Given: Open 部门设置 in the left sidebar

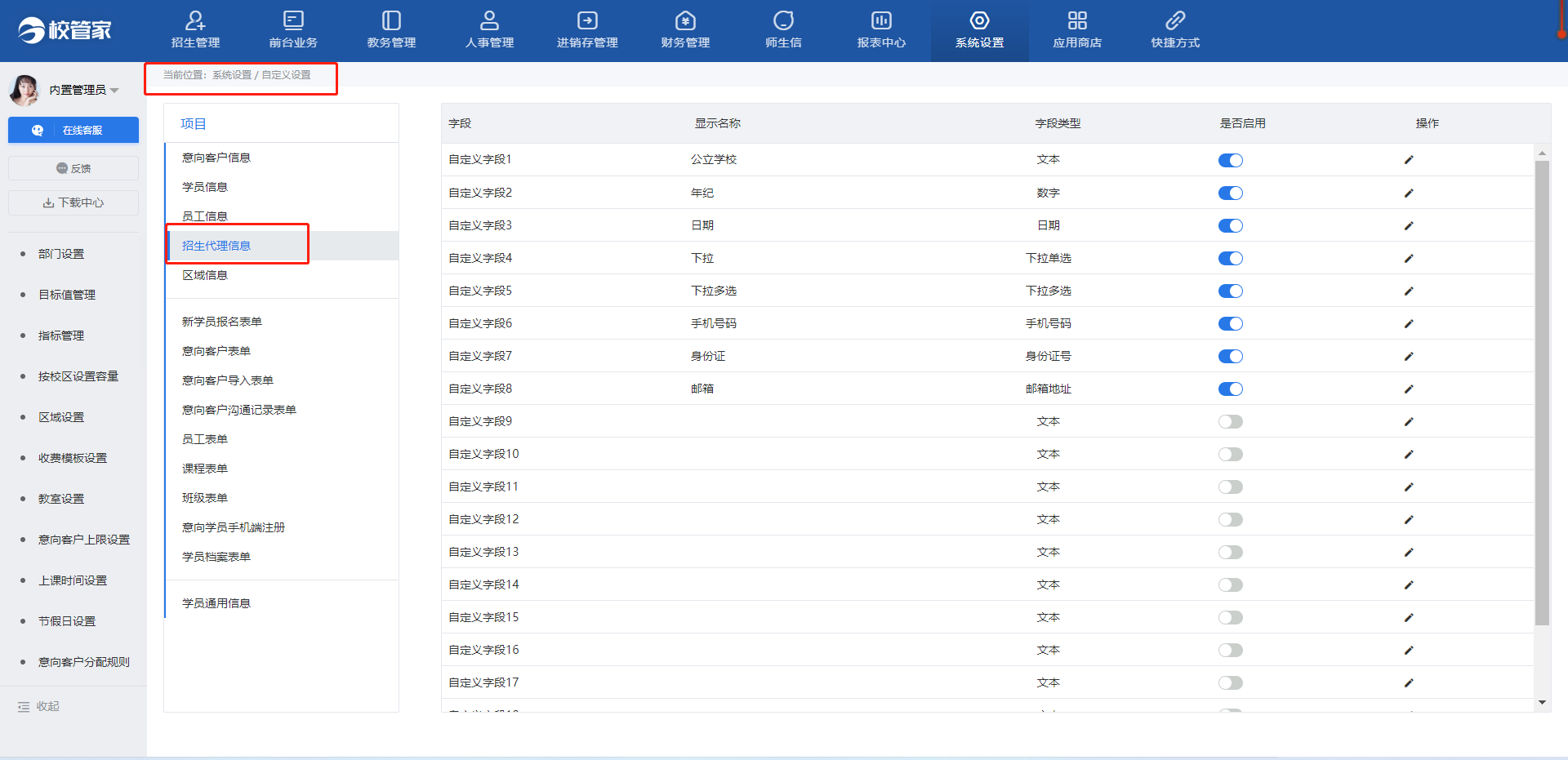Looking at the screenshot, I should click(x=61, y=254).
